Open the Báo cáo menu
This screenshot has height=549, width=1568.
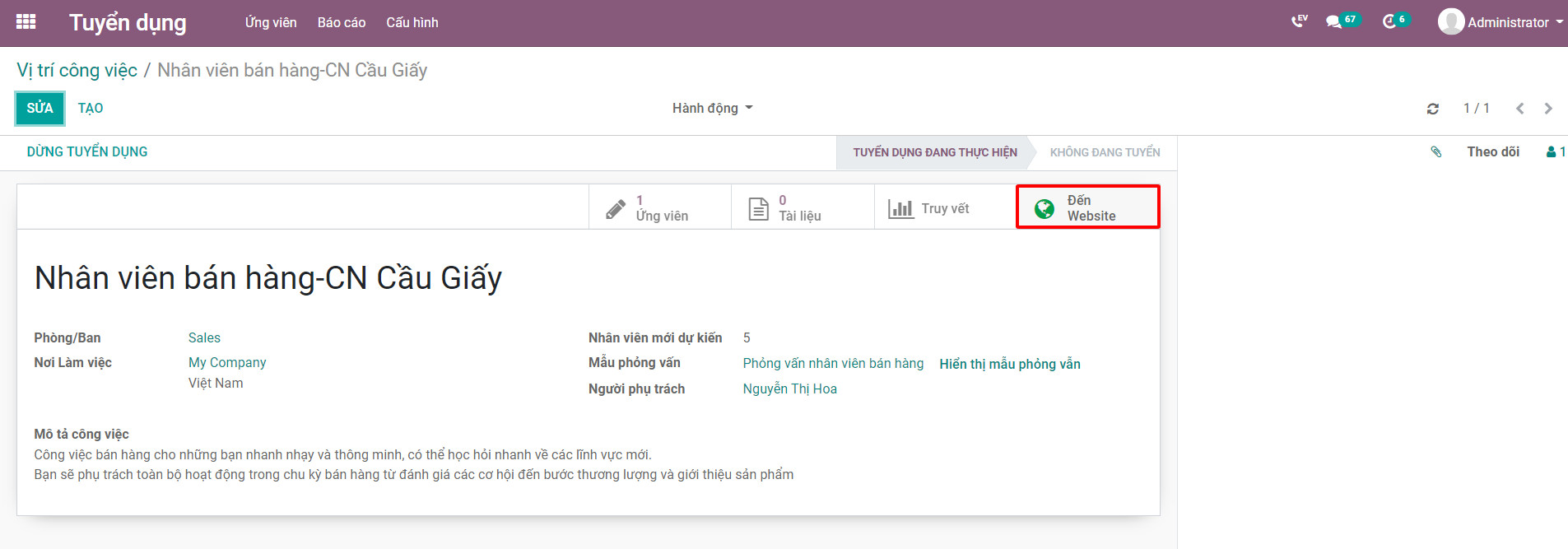[x=342, y=22]
